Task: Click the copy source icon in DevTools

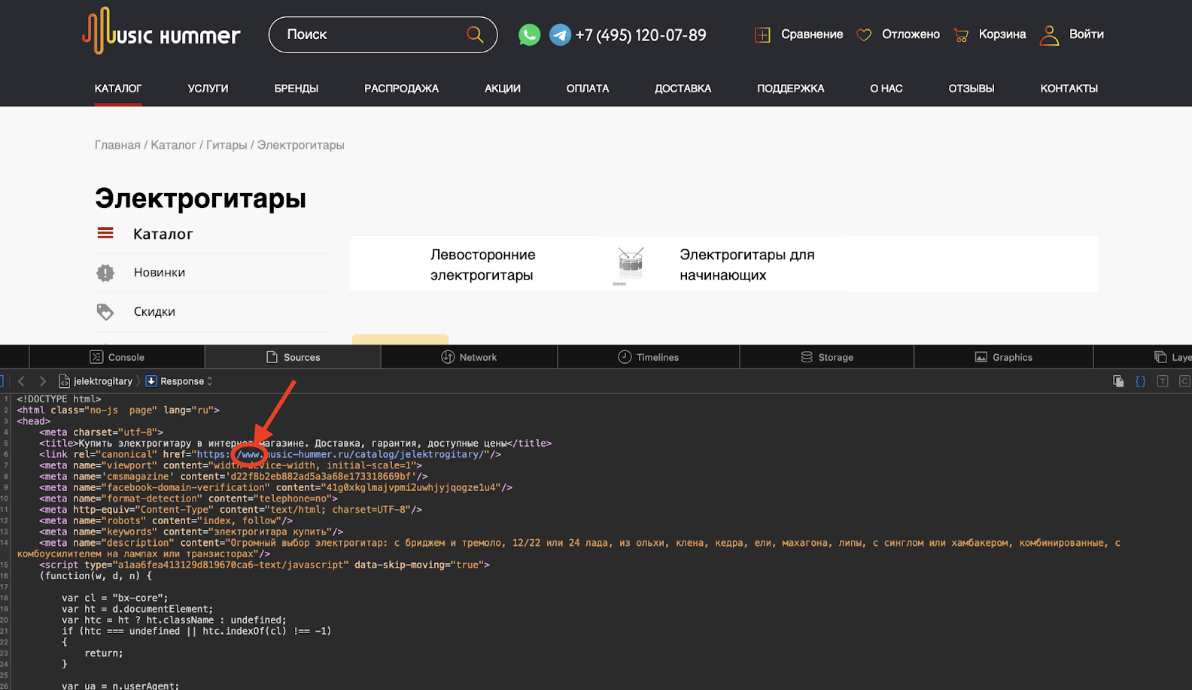Action: pyautogui.click(x=1119, y=381)
